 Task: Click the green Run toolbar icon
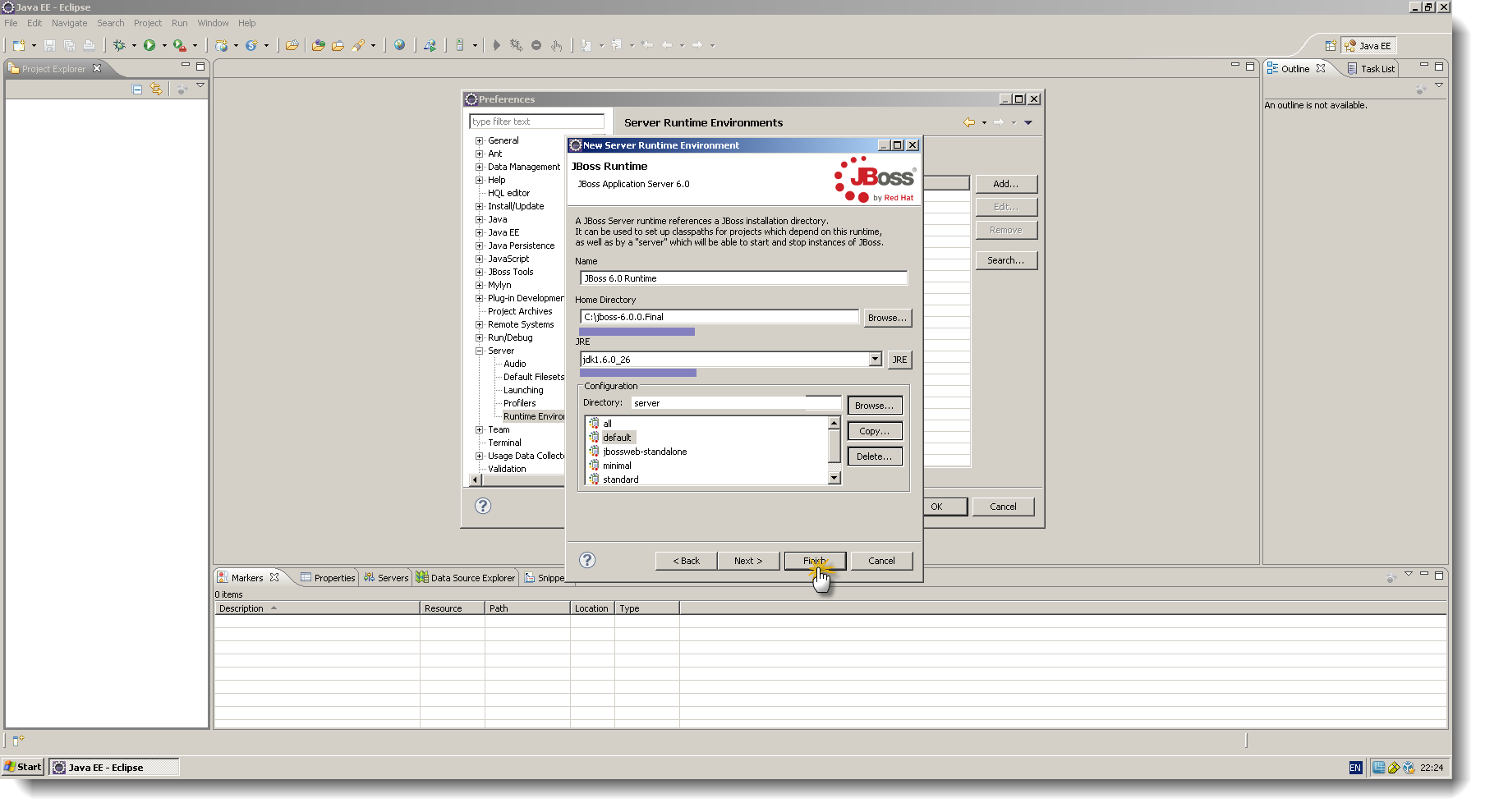pos(149,45)
